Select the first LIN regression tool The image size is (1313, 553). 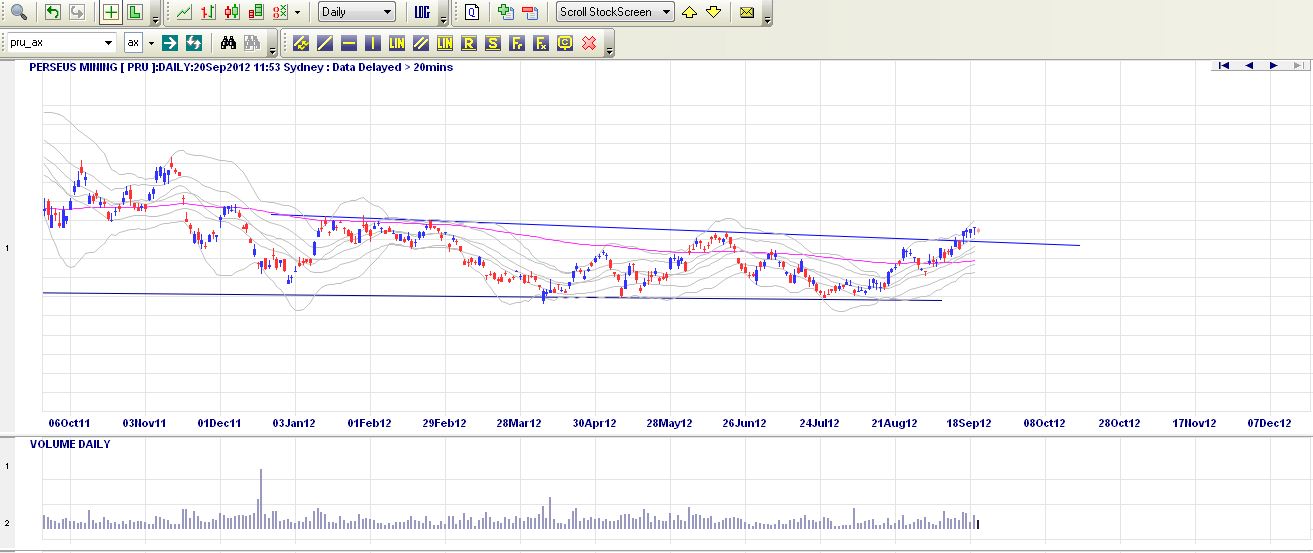coord(397,42)
